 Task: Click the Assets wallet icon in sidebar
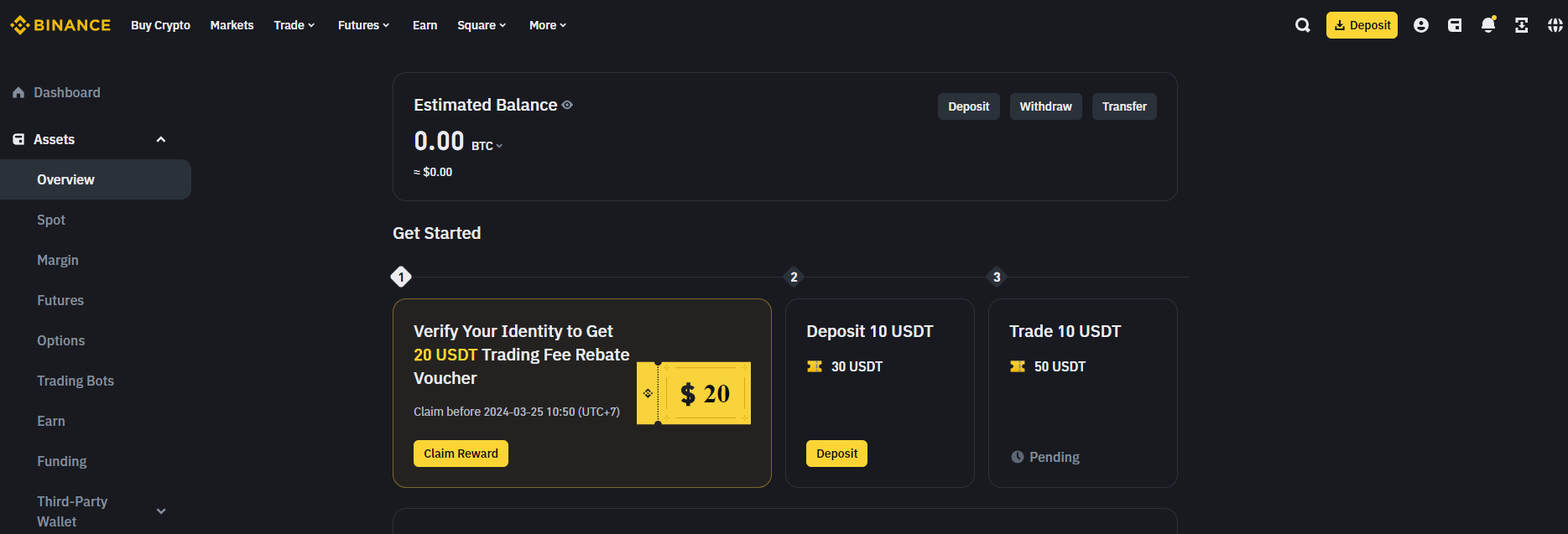[18, 139]
